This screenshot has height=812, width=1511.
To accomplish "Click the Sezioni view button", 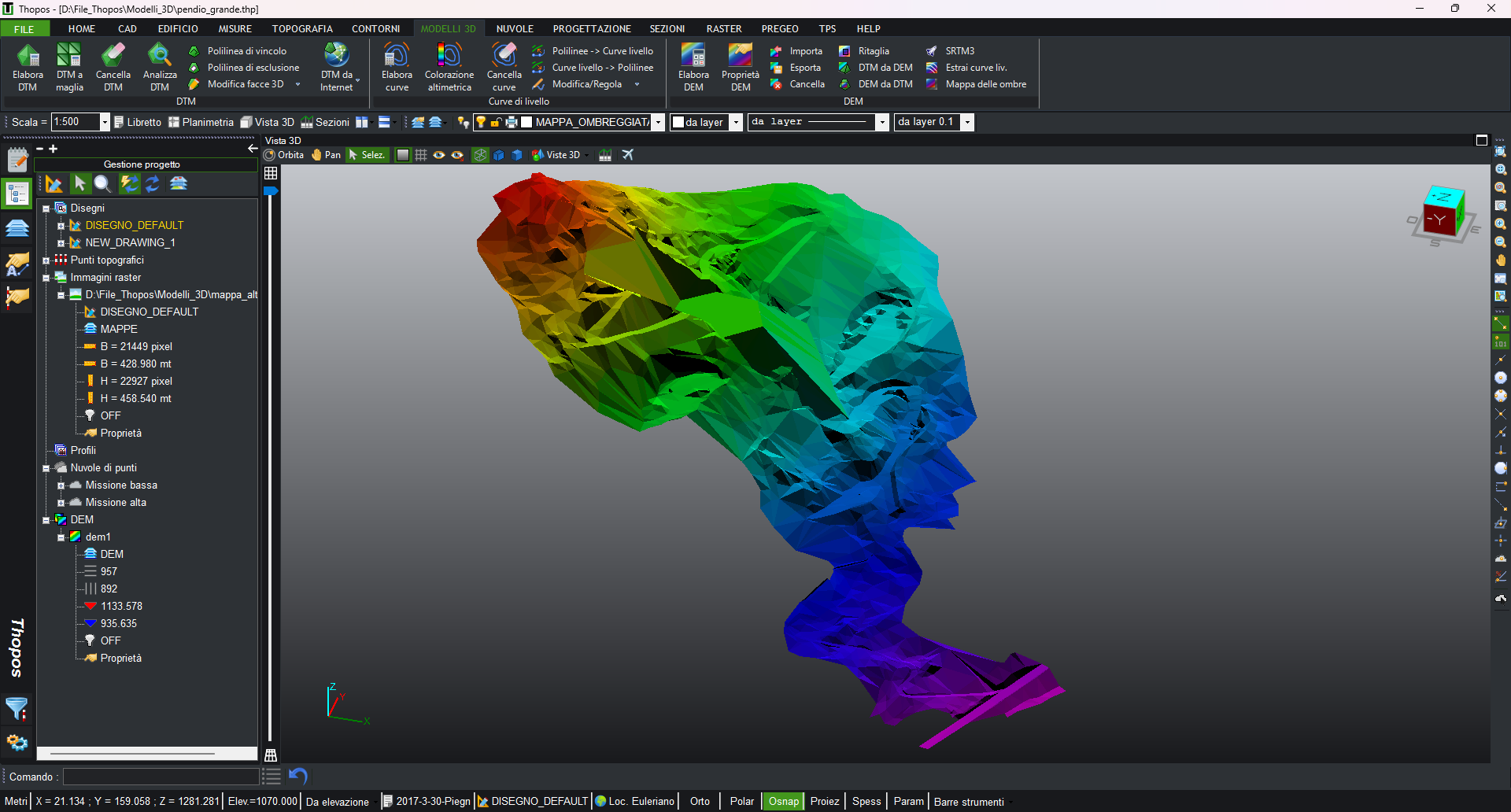I will point(325,122).
